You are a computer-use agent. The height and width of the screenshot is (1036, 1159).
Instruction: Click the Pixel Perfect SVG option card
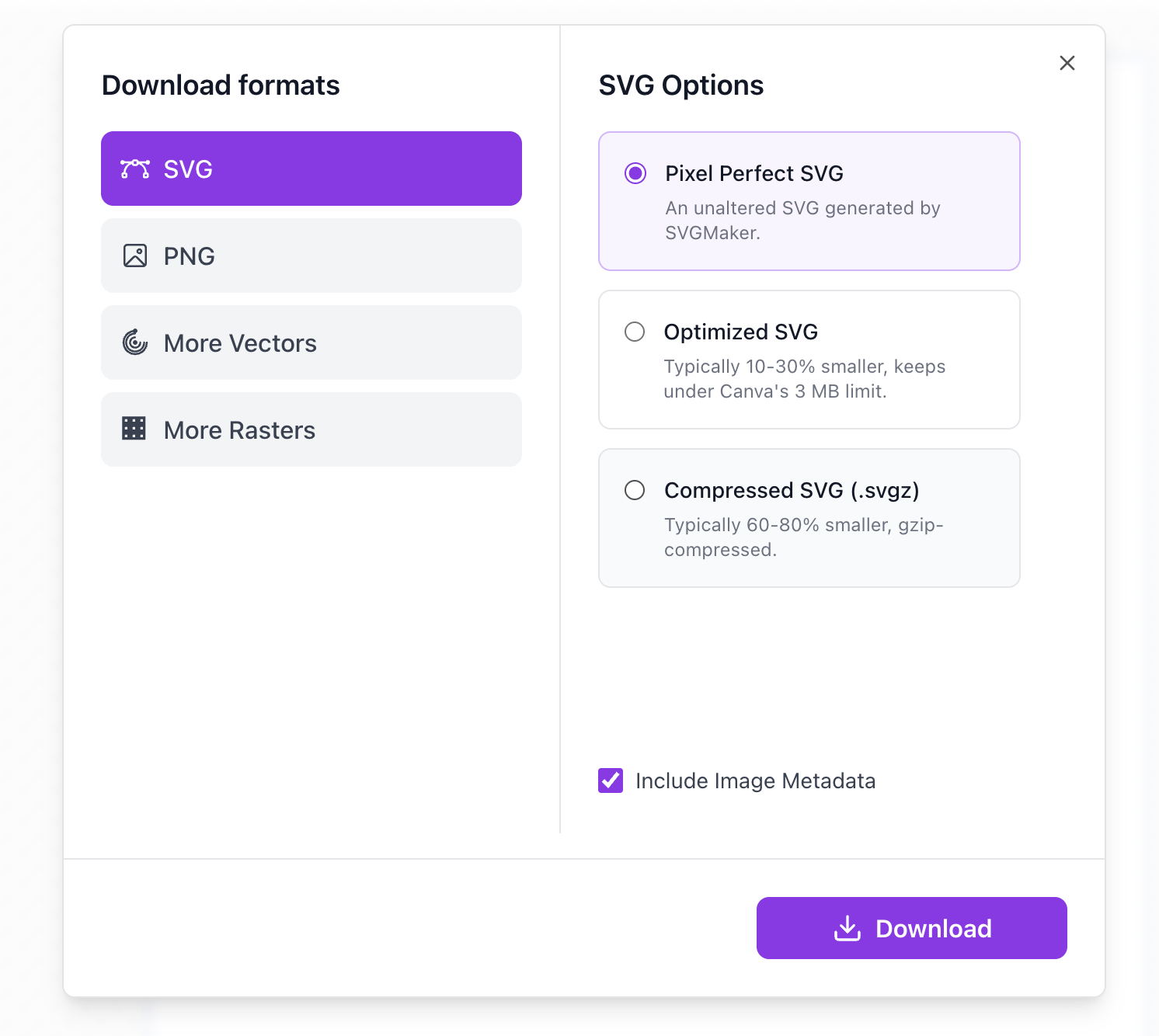(x=809, y=201)
